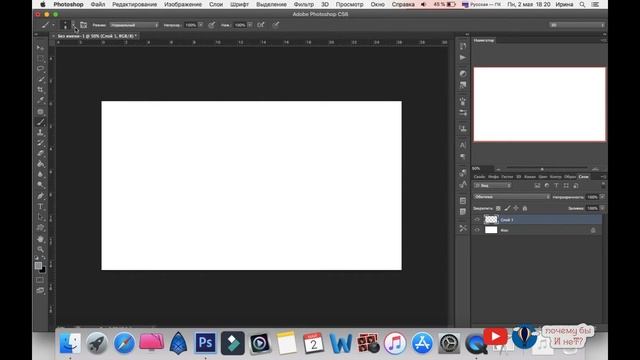Screen dimensions: 640x360
Task: Click the Navigator zoom slider handle
Action: pos(542,169)
